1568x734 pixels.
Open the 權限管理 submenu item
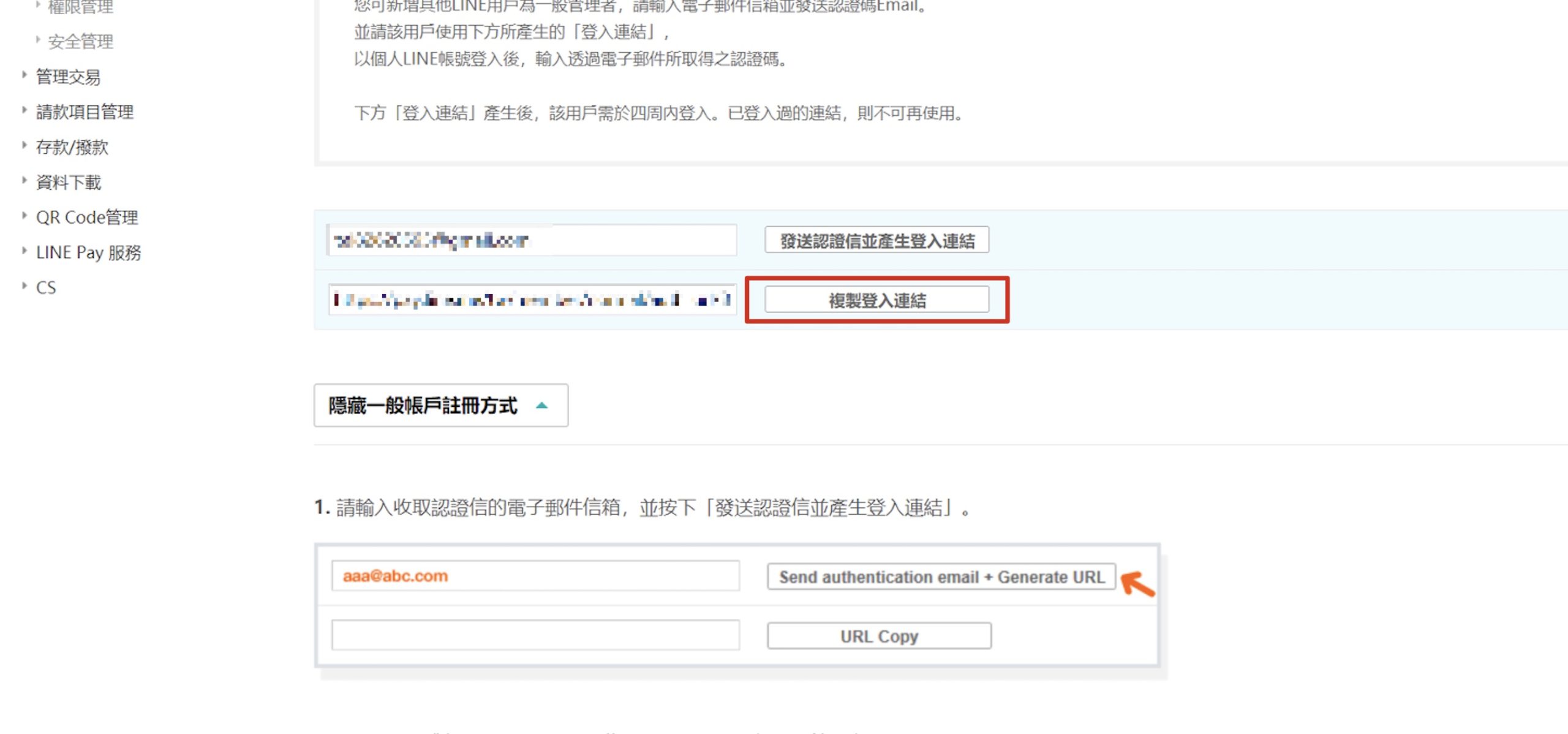tap(80, 7)
